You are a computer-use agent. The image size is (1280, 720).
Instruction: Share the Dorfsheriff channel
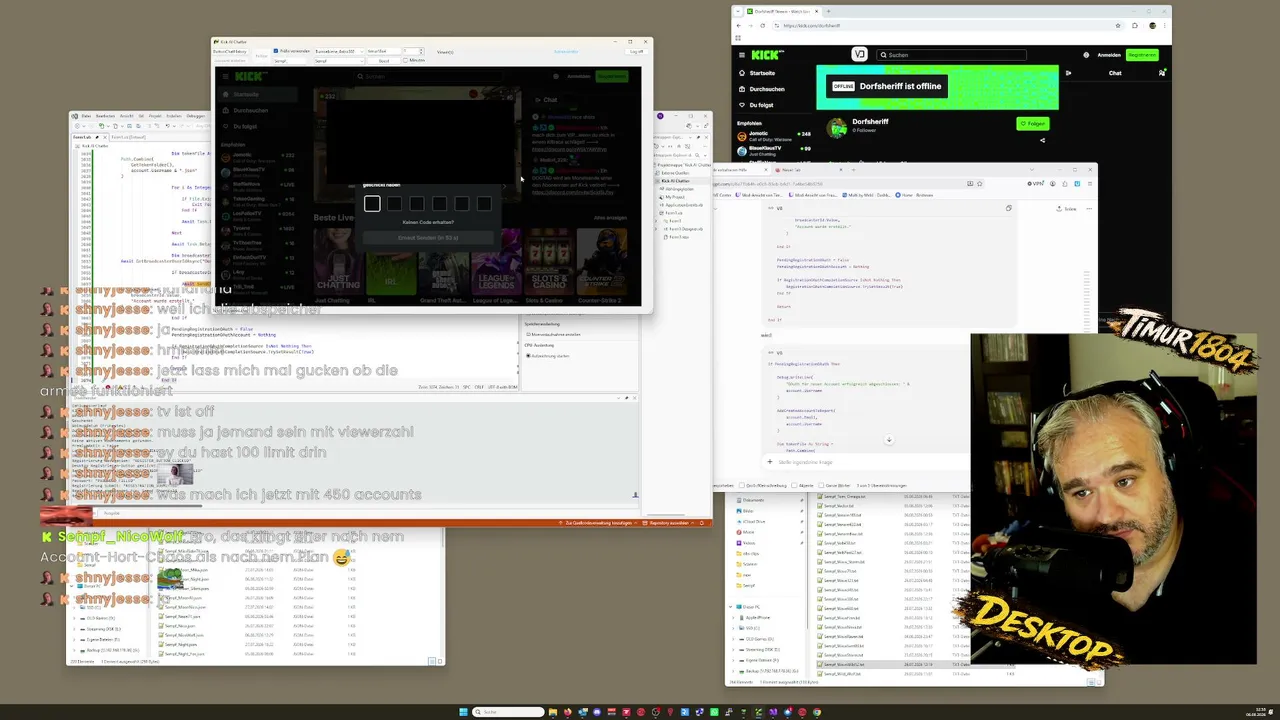1042,140
